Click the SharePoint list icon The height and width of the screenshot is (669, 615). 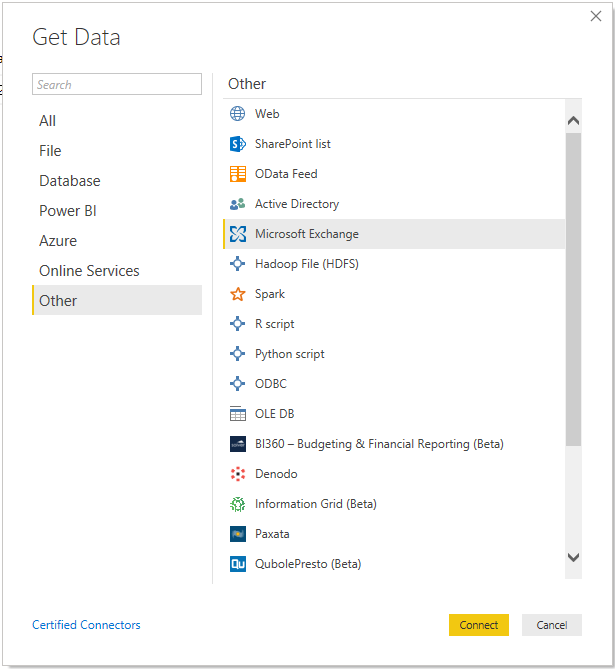(237, 144)
